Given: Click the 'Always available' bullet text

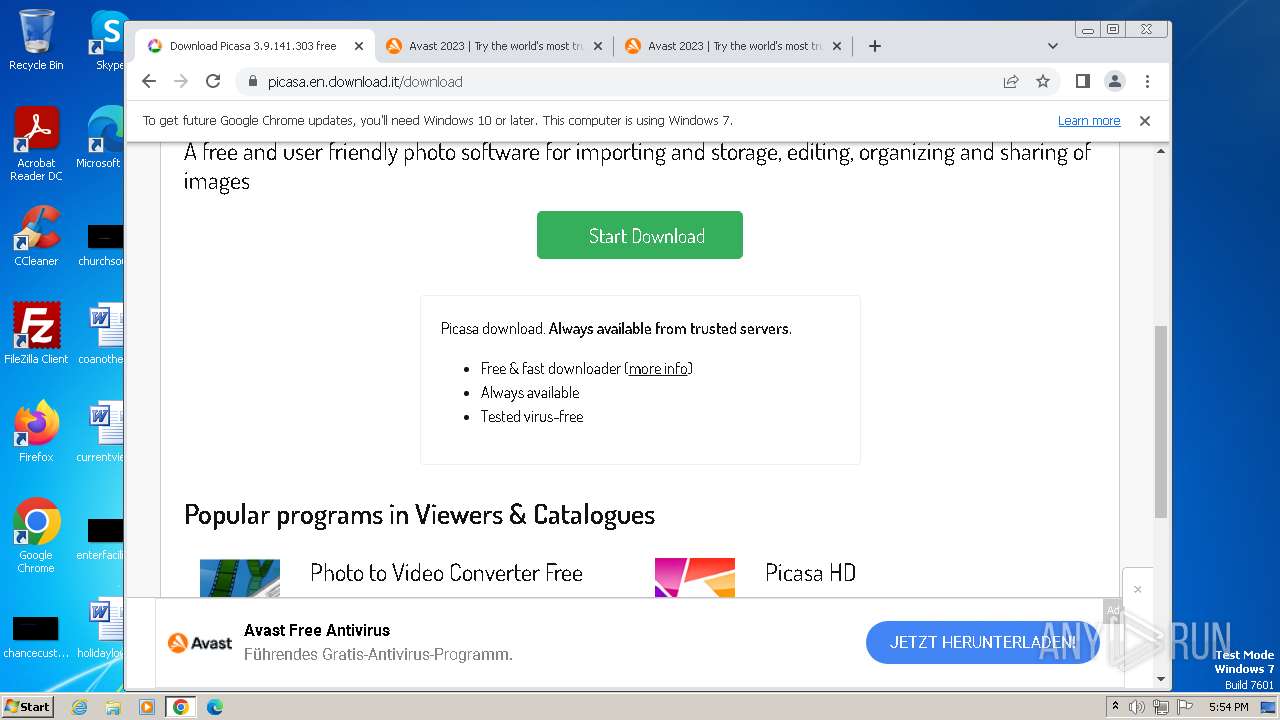Looking at the screenshot, I should click(x=529, y=392).
